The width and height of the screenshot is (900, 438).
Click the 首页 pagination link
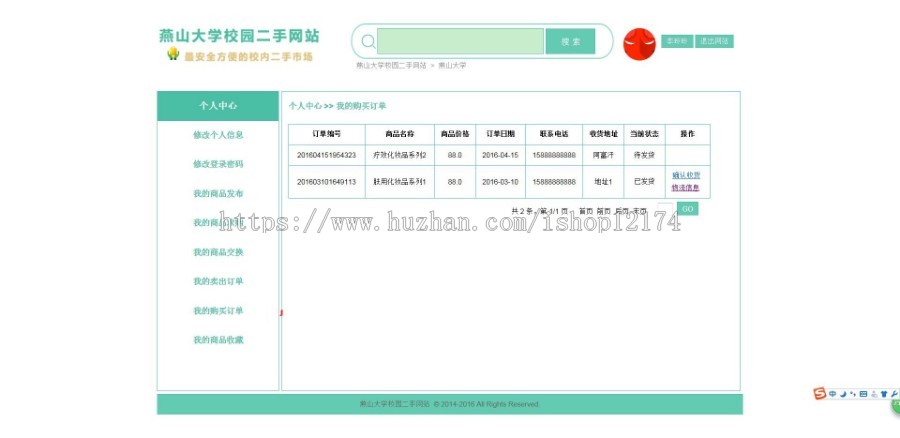(586, 211)
